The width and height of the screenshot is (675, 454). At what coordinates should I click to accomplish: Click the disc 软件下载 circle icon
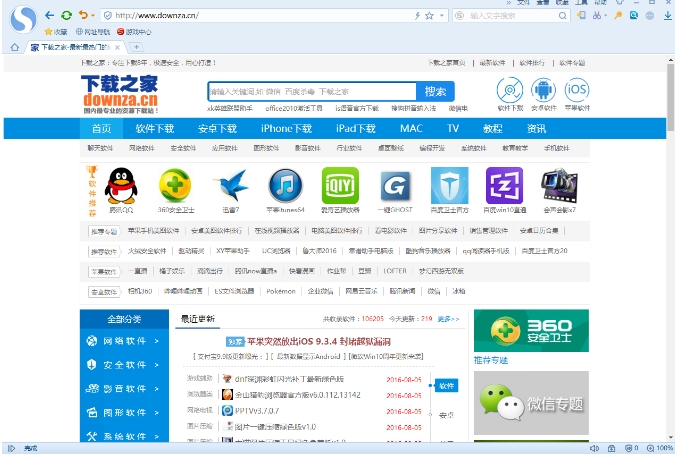coord(510,90)
